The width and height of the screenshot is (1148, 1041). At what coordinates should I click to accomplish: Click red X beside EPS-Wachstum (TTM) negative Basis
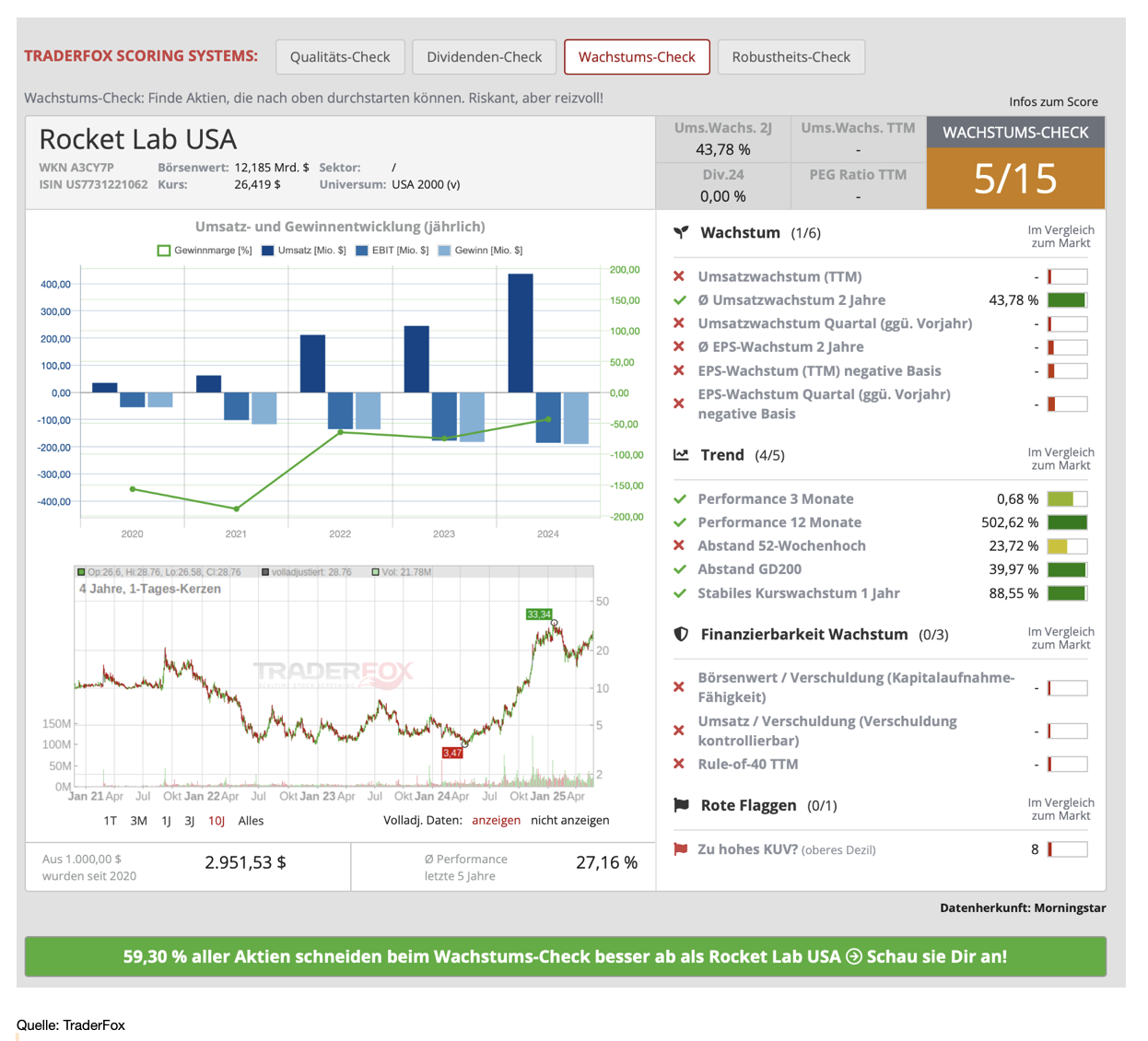[x=679, y=370]
